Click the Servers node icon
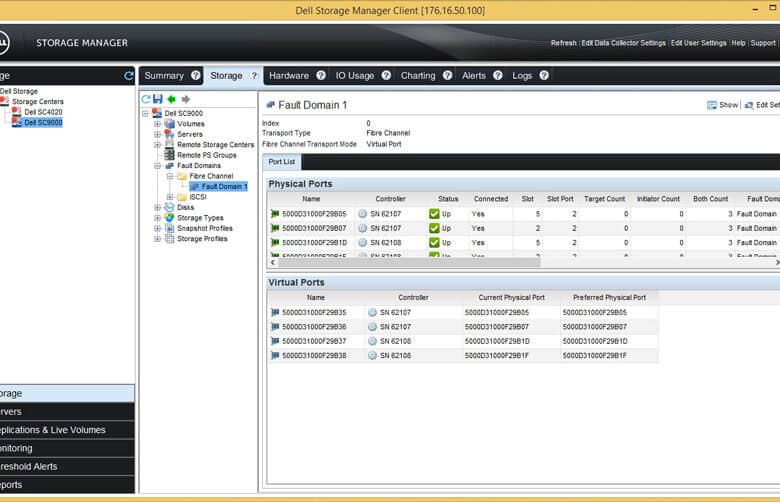This screenshot has height=502, width=780. [170, 134]
